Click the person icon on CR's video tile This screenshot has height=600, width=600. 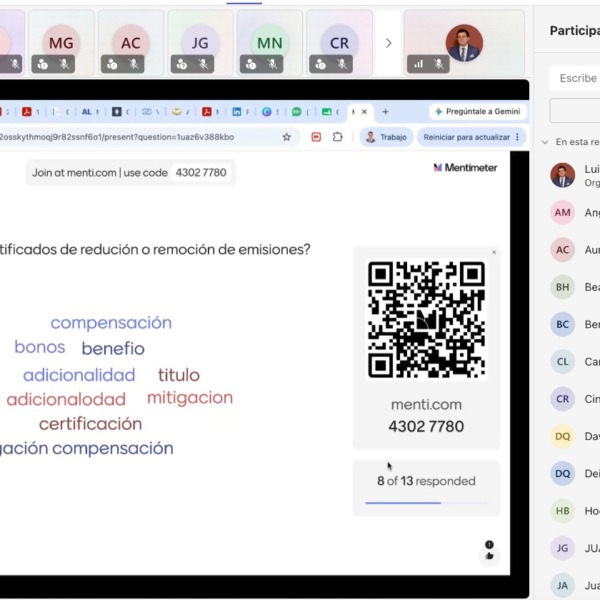(321, 64)
